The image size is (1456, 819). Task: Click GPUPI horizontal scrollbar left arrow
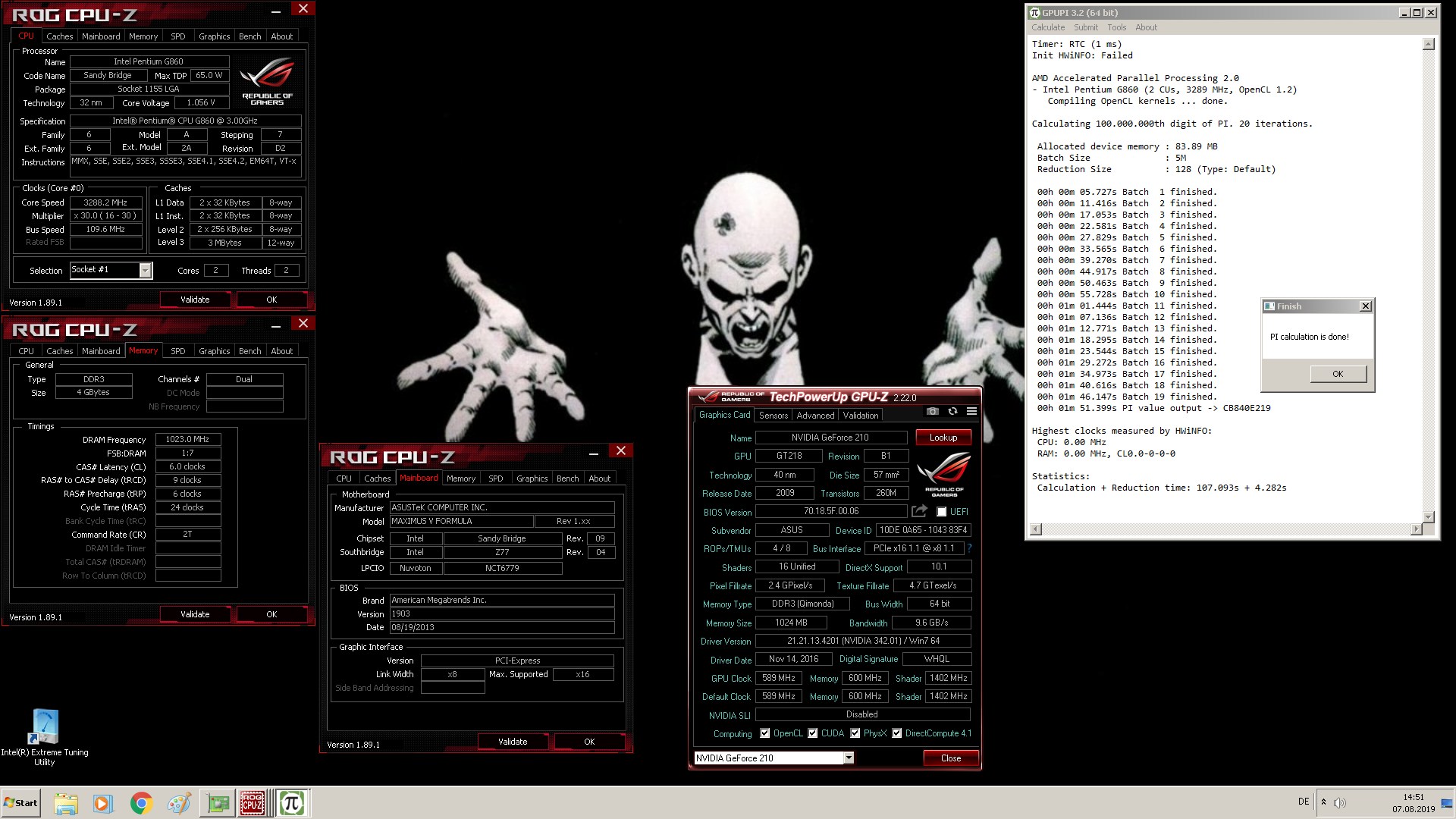(1036, 529)
